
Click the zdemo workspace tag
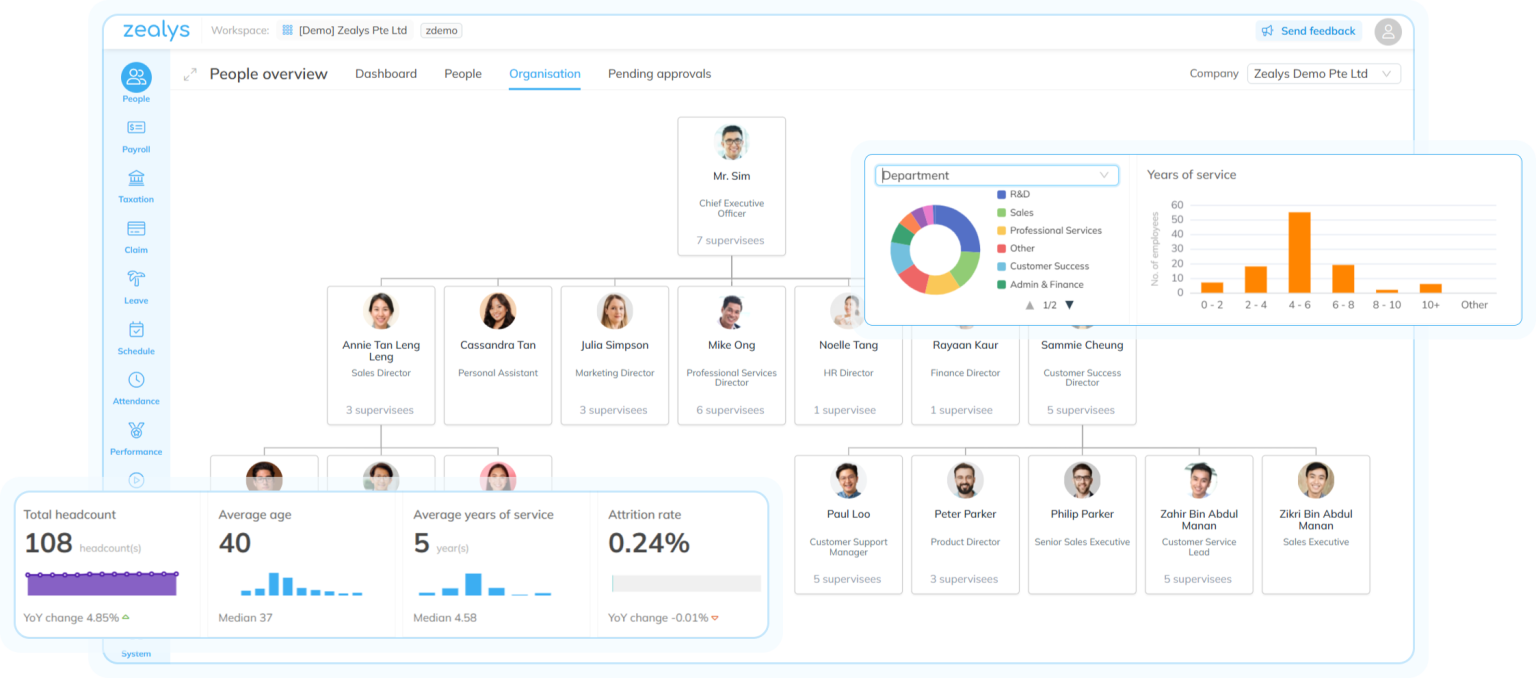click(x=441, y=31)
